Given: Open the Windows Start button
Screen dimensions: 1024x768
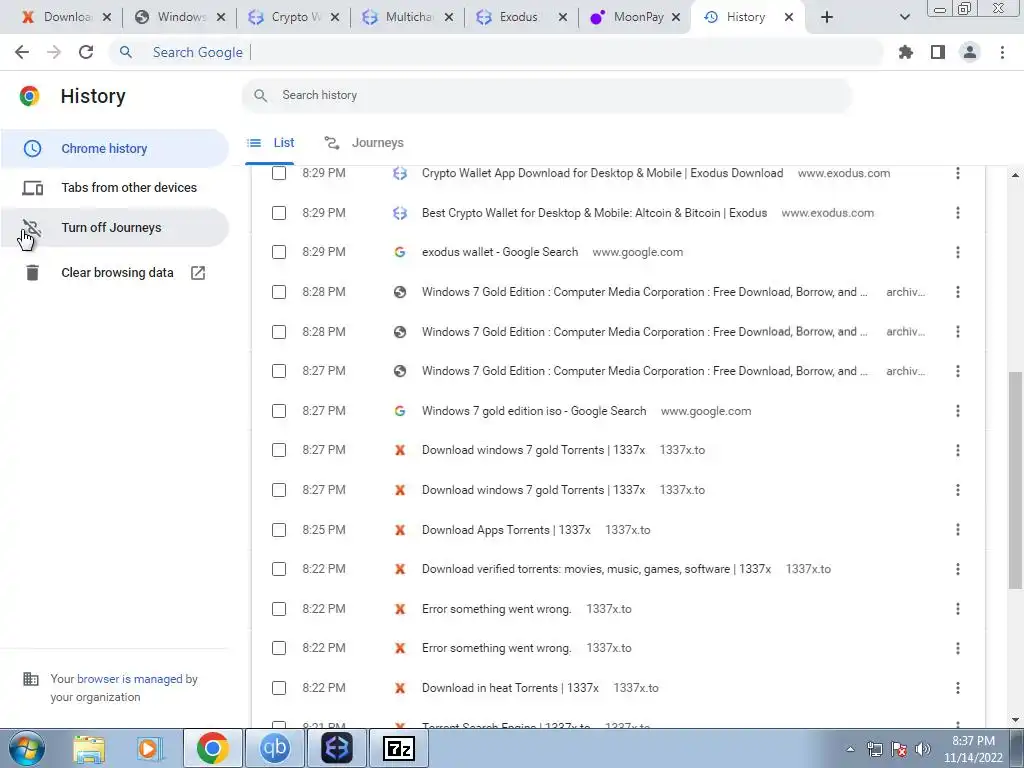Looking at the screenshot, I should [x=27, y=748].
